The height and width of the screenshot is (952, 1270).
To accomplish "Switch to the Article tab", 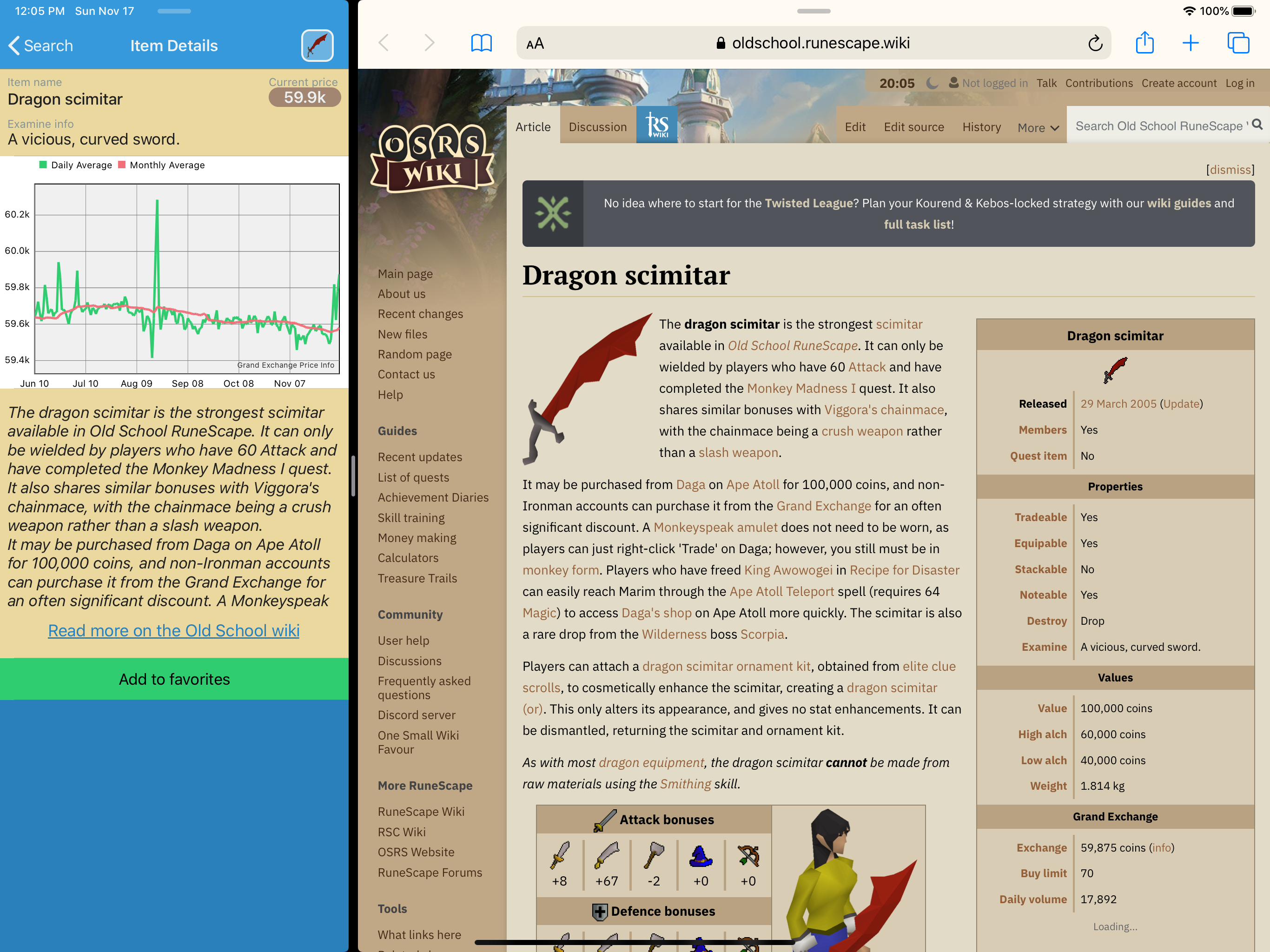I will pos(533,127).
